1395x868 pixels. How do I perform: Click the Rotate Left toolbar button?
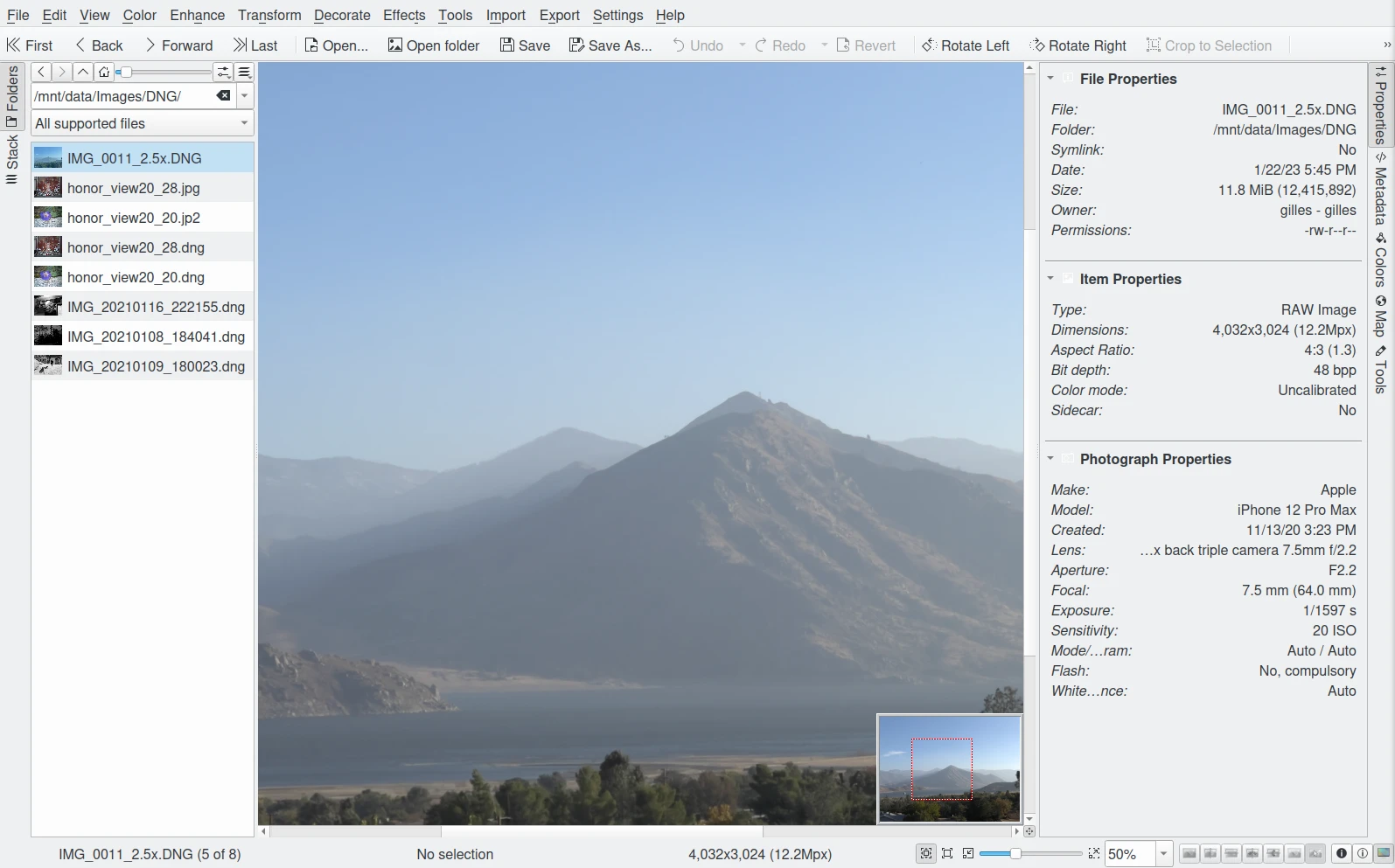966,45
